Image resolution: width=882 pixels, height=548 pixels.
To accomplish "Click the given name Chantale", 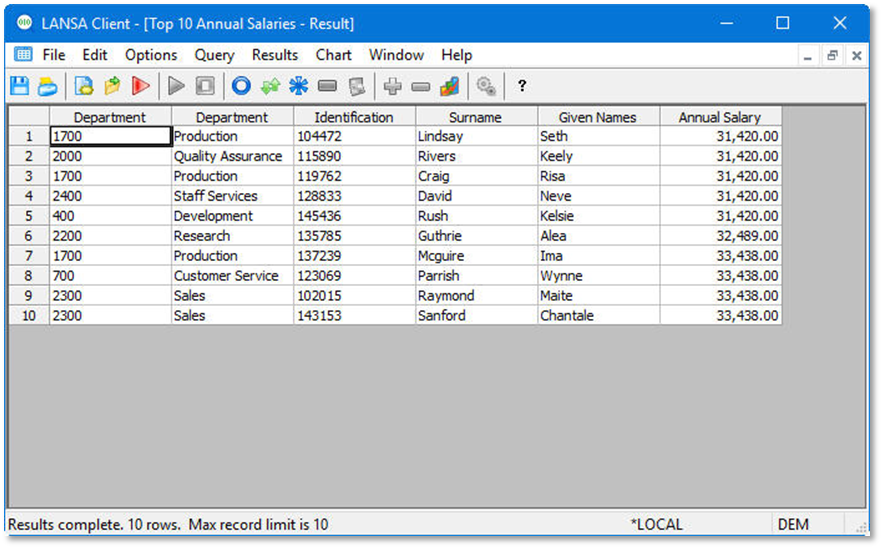I will [x=598, y=316].
